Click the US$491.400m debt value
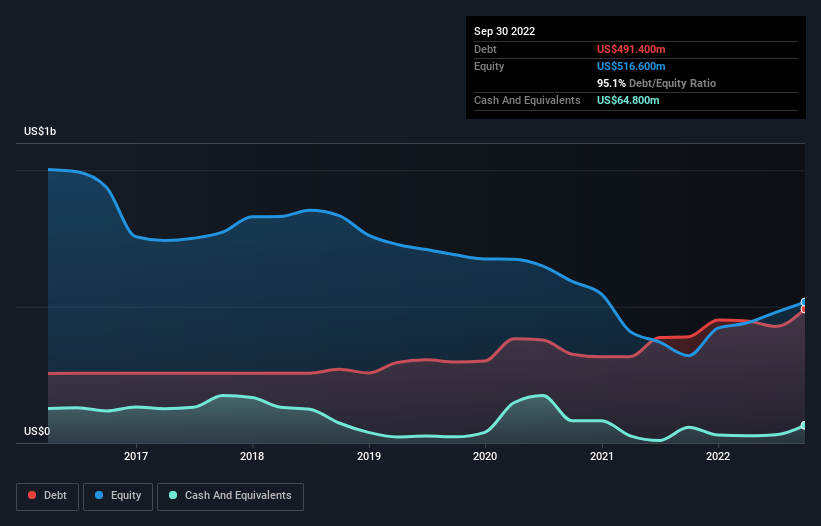The width and height of the screenshot is (821, 526). [631, 49]
